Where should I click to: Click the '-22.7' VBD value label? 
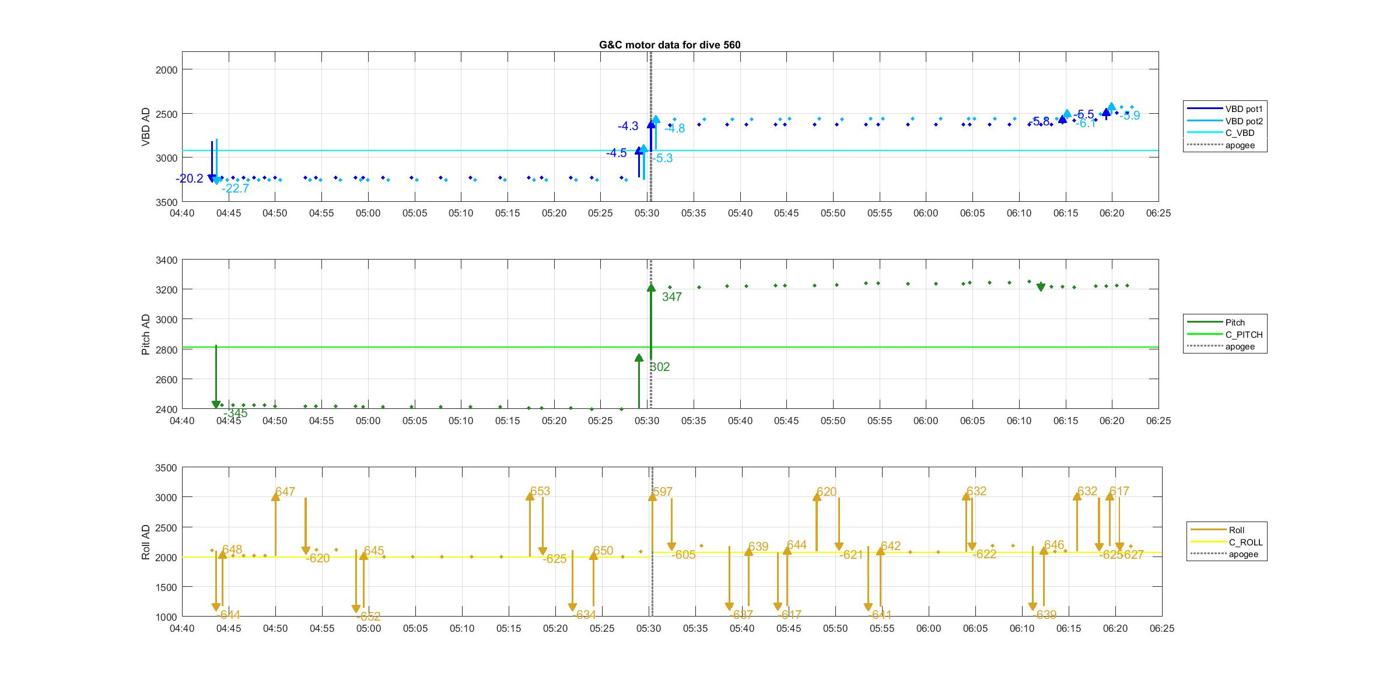tap(236, 189)
